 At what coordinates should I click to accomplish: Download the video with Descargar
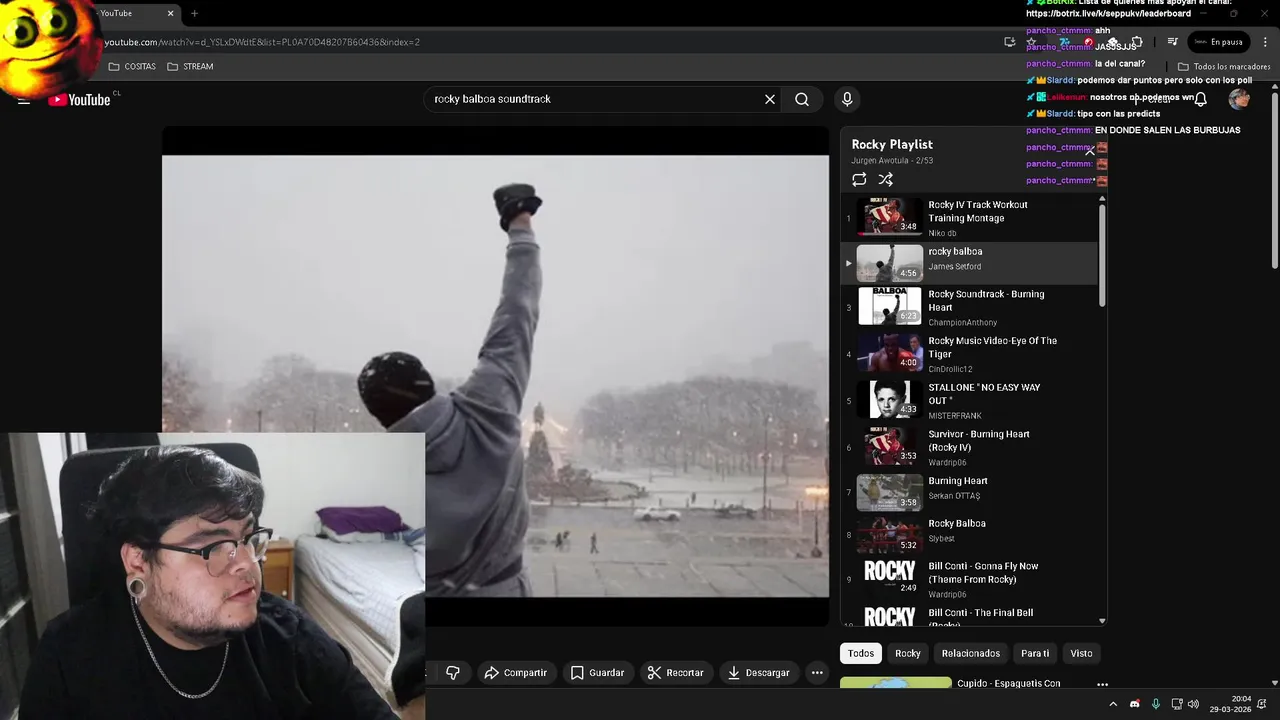[x=758, y=673]
